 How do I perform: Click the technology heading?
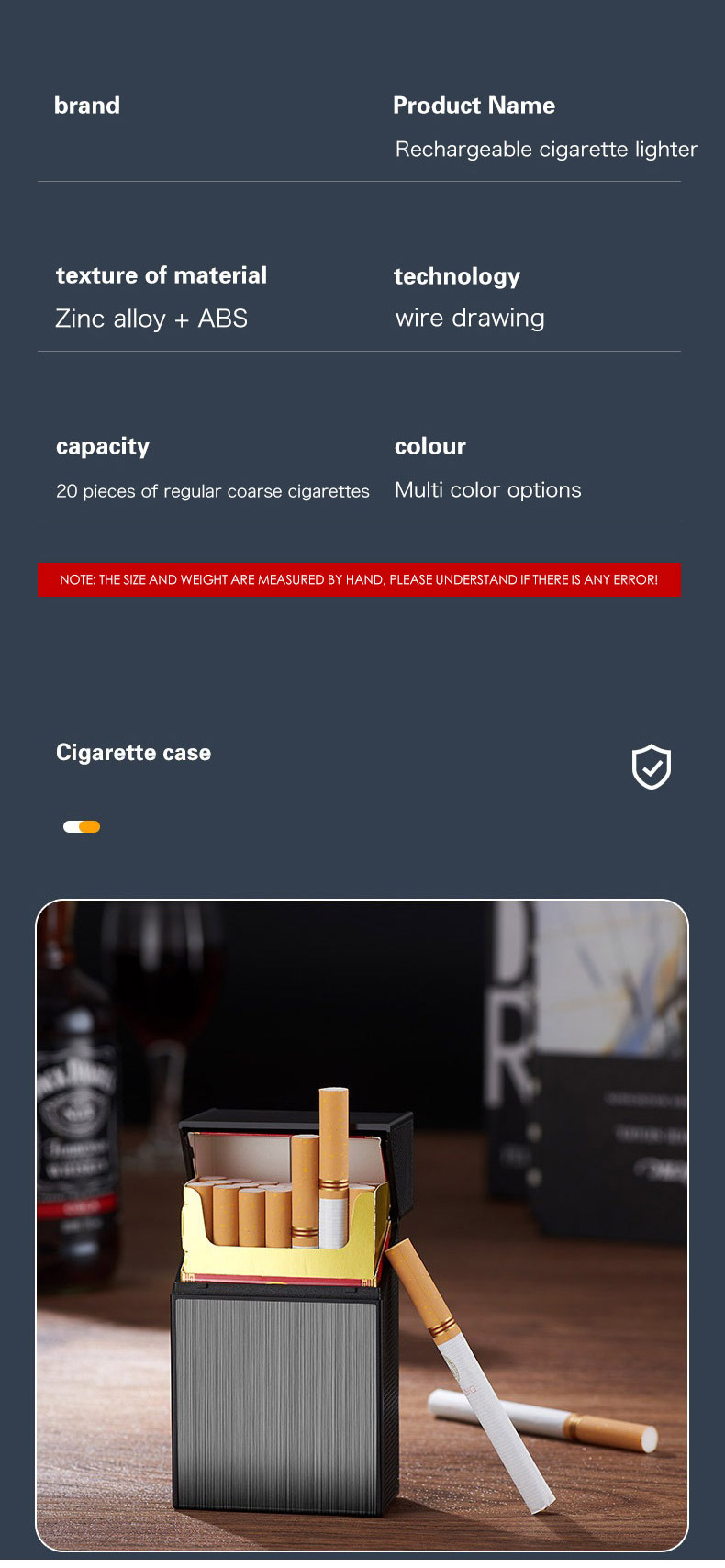pyautogui.click(x=457, y=276)
